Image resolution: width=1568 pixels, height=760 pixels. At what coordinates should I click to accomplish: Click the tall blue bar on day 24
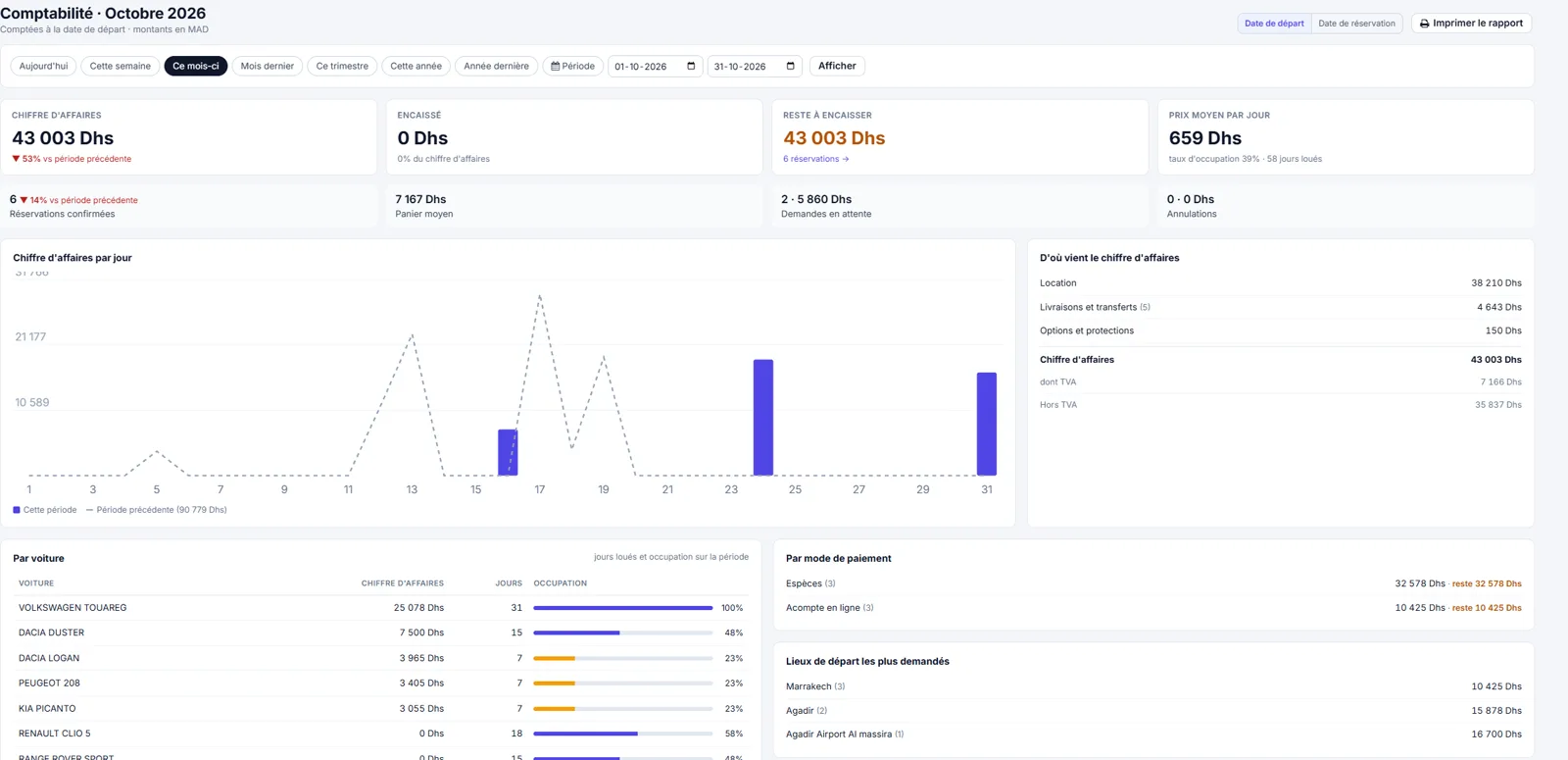[763, 418]
